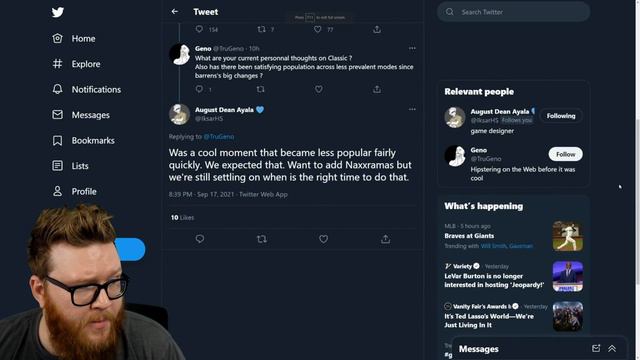Click the Search Twitter field
This screenshot has width=640, height=360.
pyautogui.click(x=513, y=12)
